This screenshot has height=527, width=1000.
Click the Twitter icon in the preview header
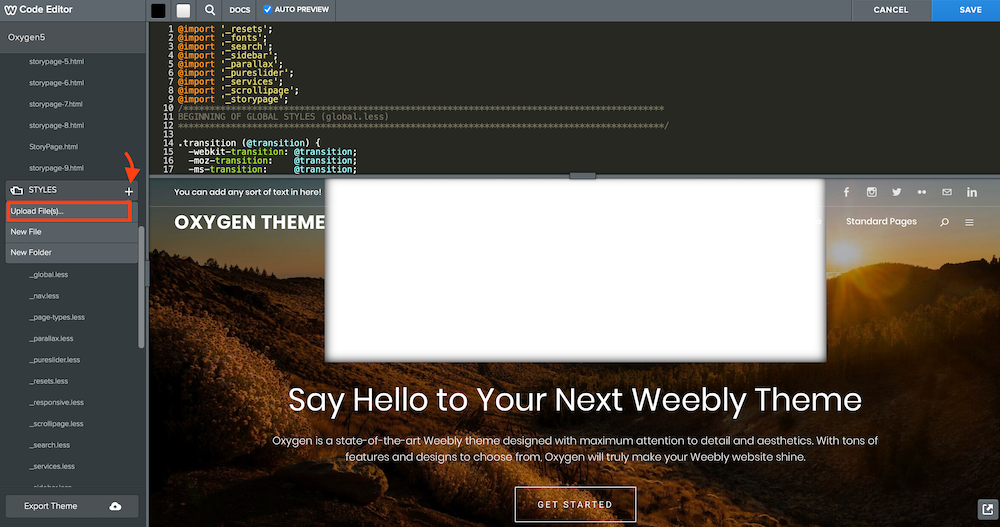pyautogui.click(x=897, y=192)
